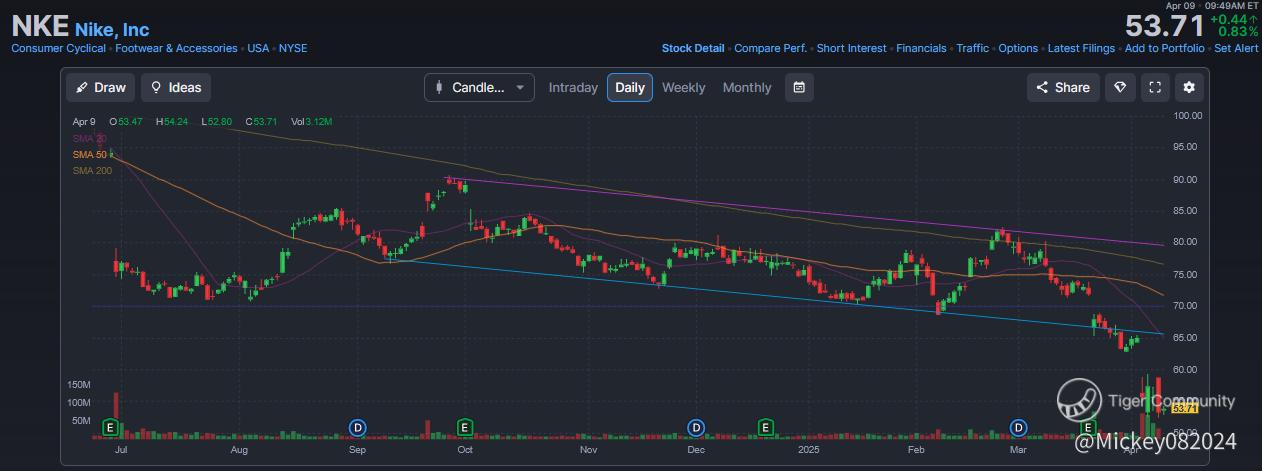Open the NYSE exchange link
The height and width of the screenshot is (471, 1262).
click(293, 48)
